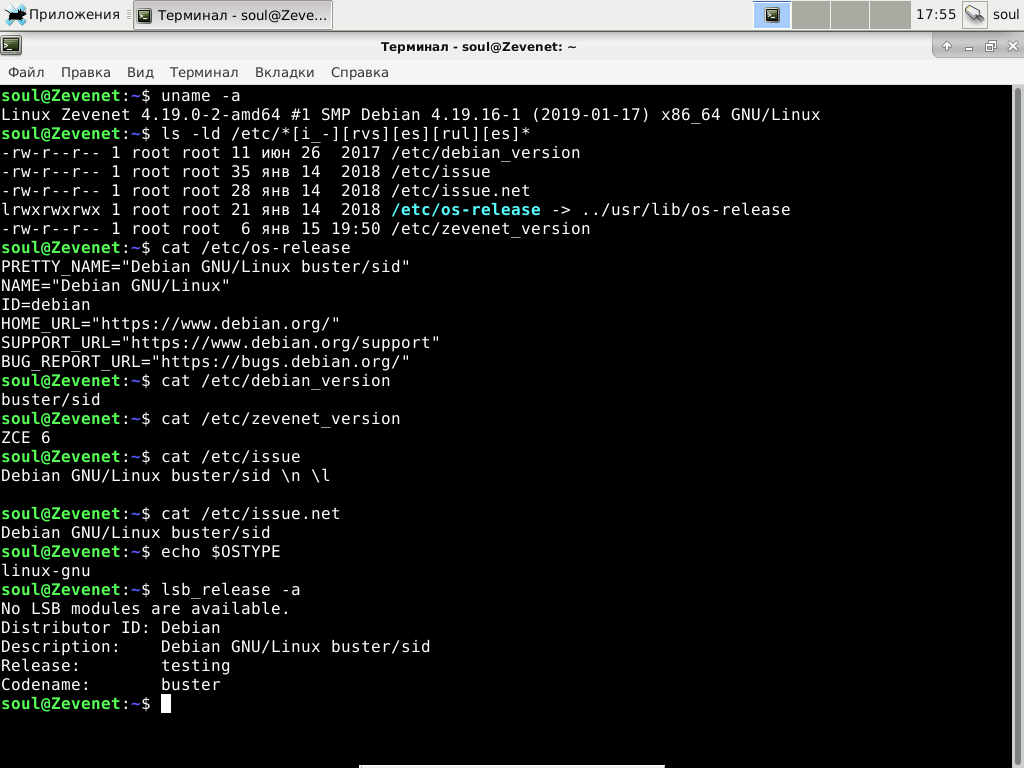Minimize the terminal window
The width and height of the screenshot is (1024, 768).
coord(968,46)
